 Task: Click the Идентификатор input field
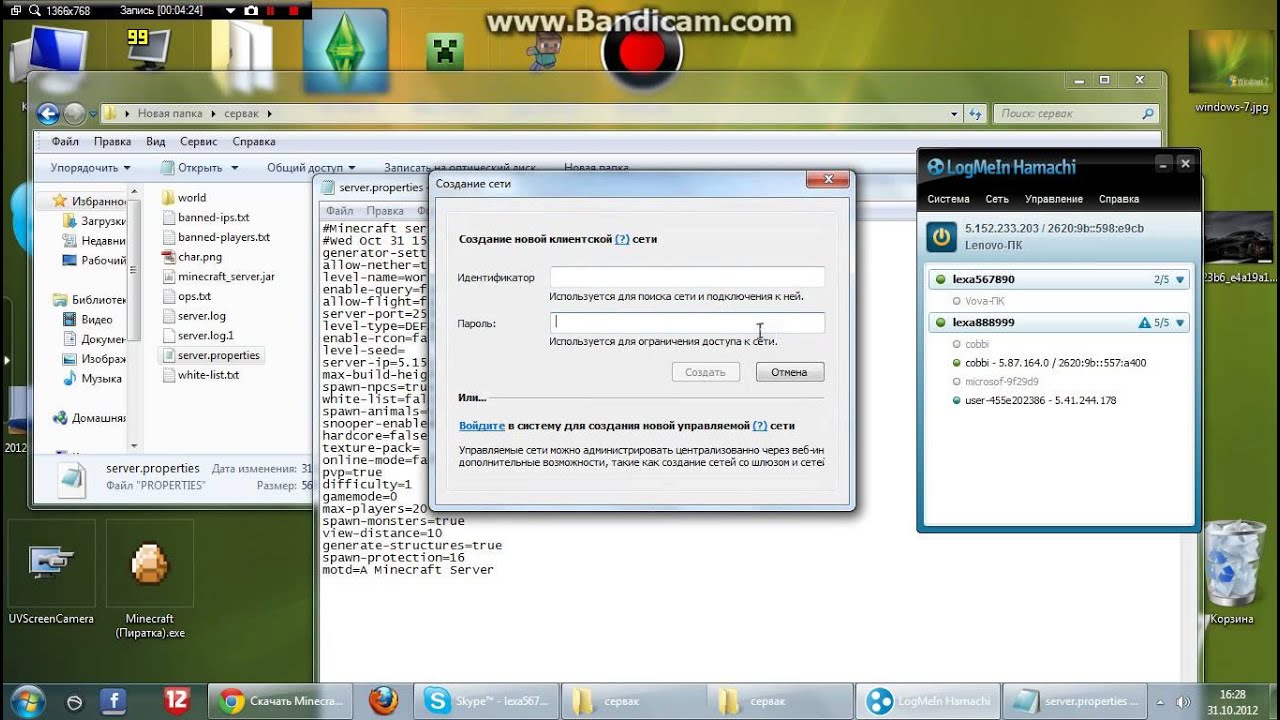687,277
